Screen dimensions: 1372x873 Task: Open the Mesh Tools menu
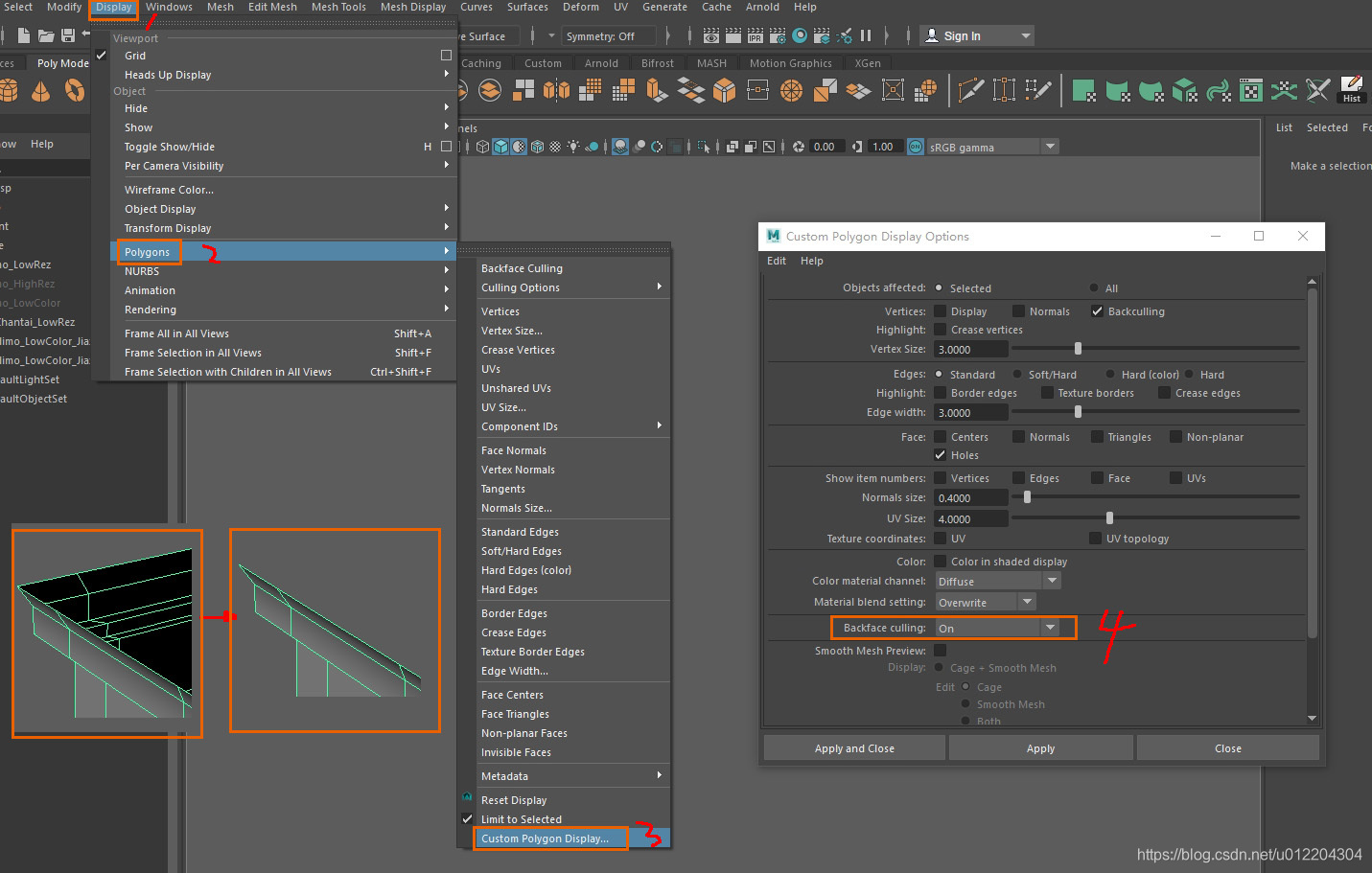pyautogui.click(x=338, y=8)
